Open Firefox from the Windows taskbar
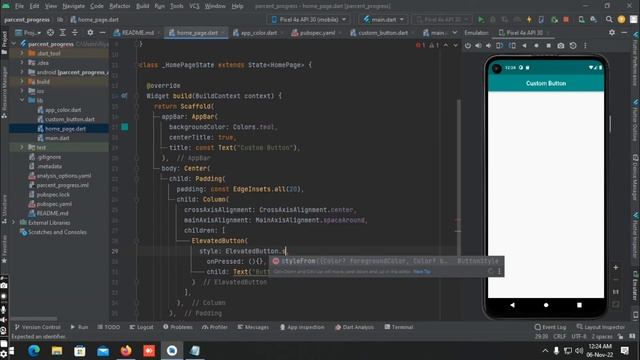The height and width of the screenshot is (360, 640). [126, 350]
